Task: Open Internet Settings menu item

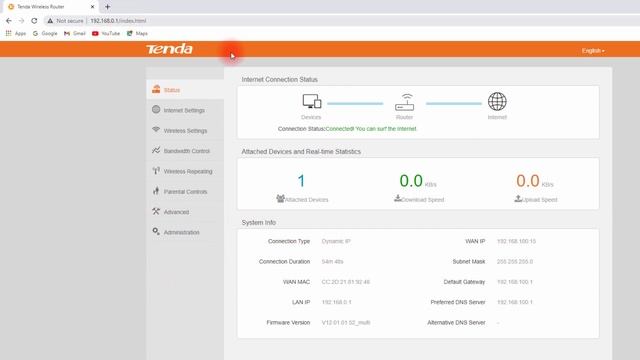Action: pyautogui.click(x=185, y=110)
